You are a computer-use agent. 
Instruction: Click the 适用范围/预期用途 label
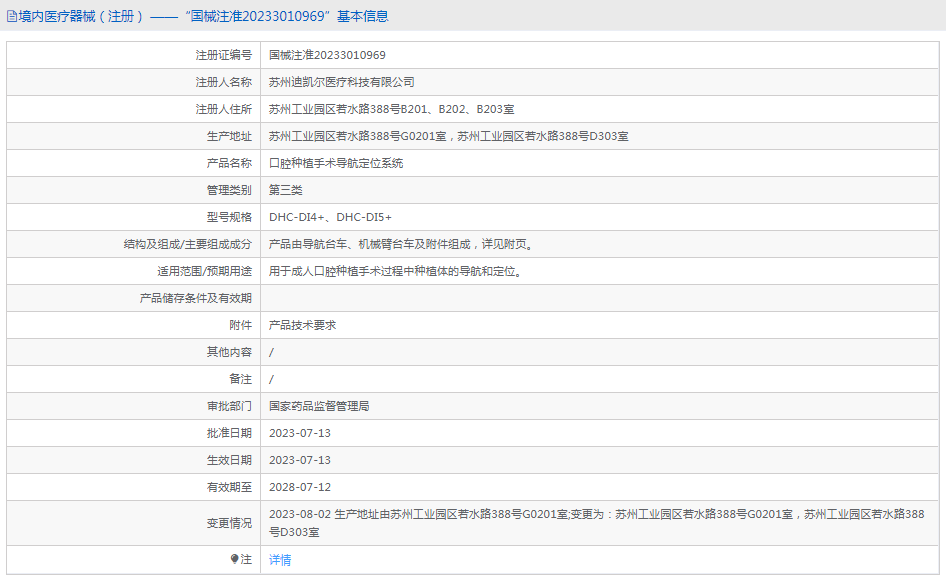205,272
